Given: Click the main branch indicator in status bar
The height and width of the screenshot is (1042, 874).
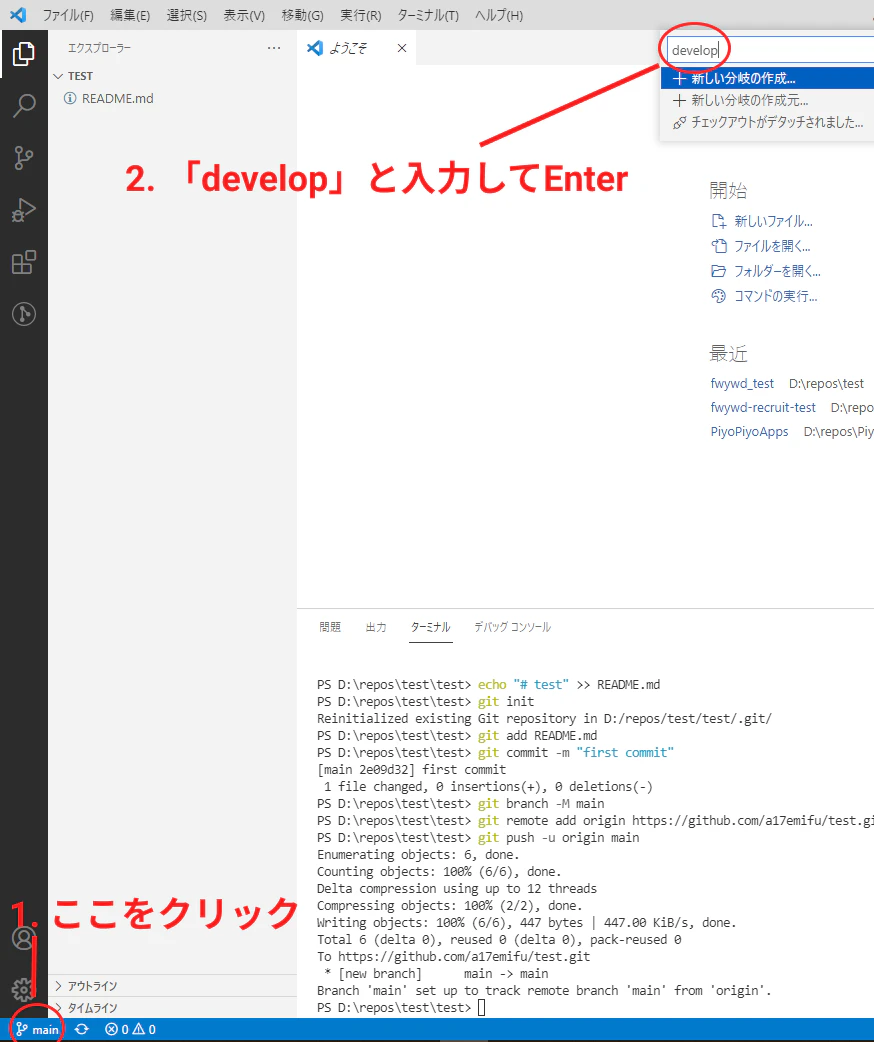Looking at the screenshot, I should click(x=38, y=1029).
